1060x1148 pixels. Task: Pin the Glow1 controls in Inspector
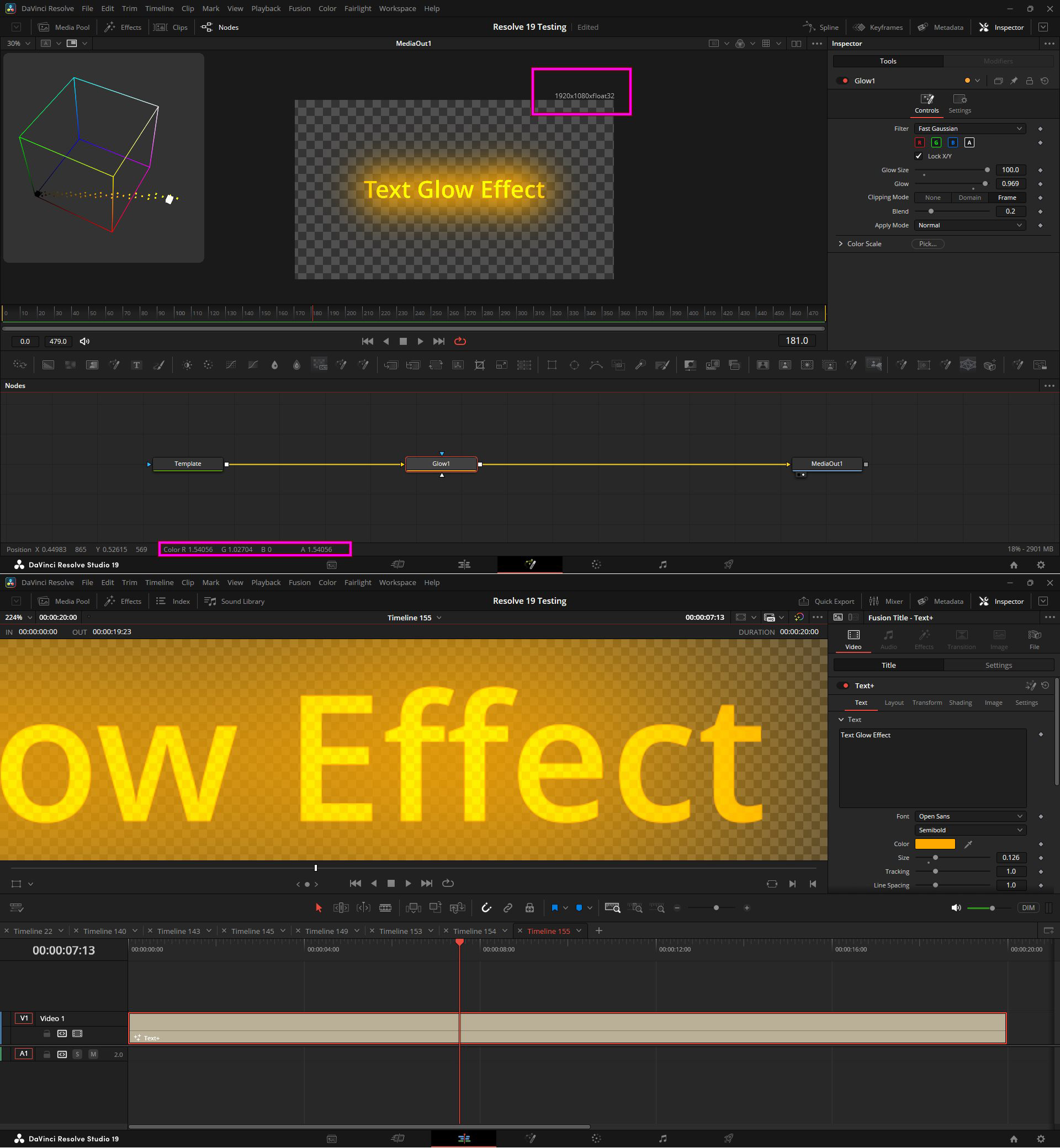(x=1014, y=81)
